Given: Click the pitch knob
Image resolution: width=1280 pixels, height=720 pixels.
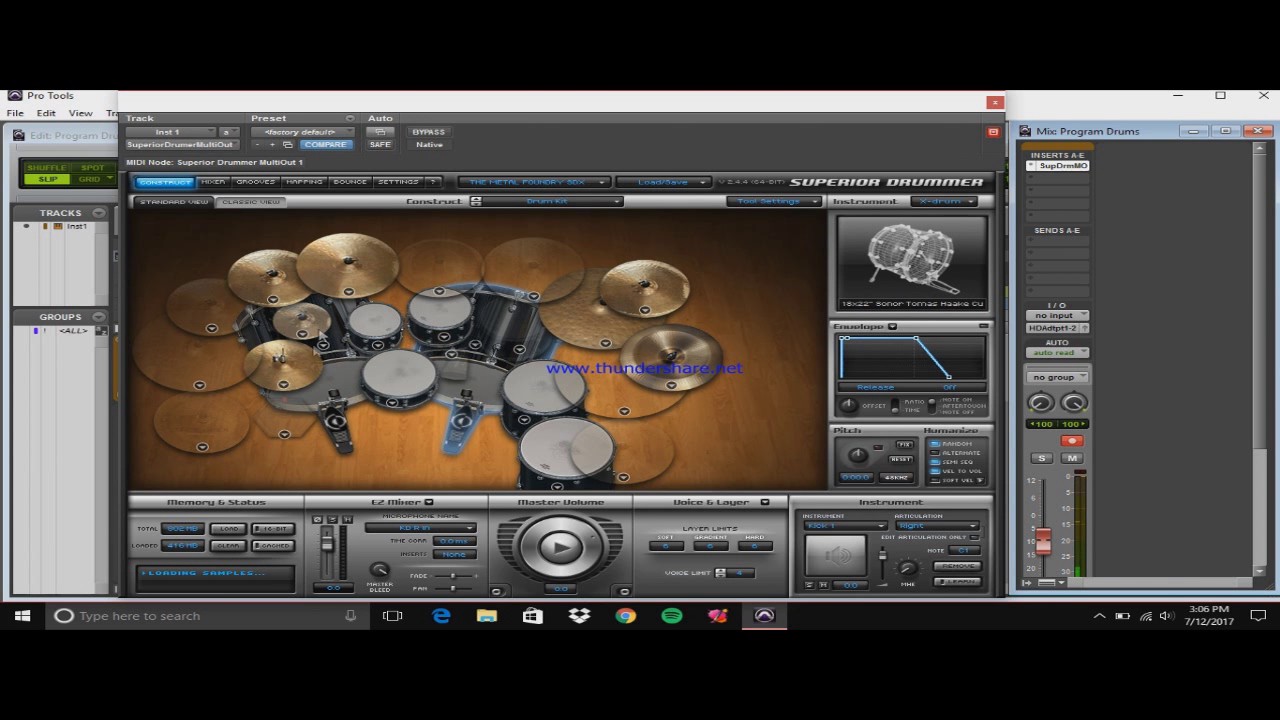Looking at the screenshot, I should tap(858, 455).
